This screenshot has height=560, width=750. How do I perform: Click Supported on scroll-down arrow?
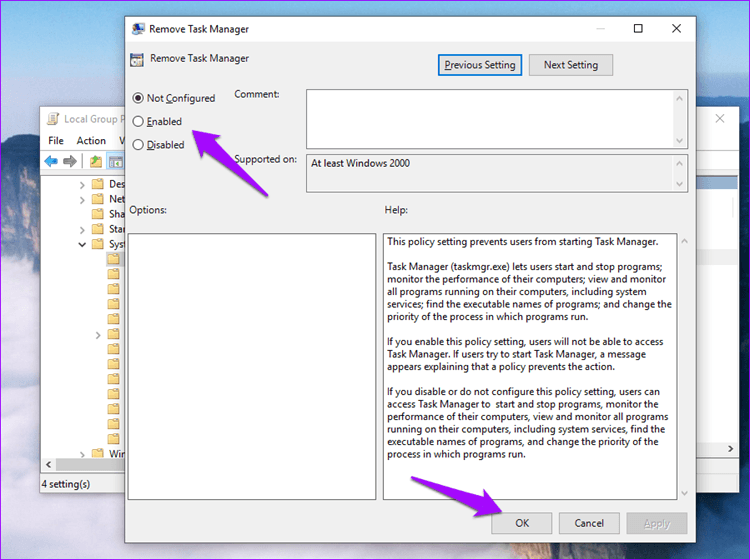point(679,184)
